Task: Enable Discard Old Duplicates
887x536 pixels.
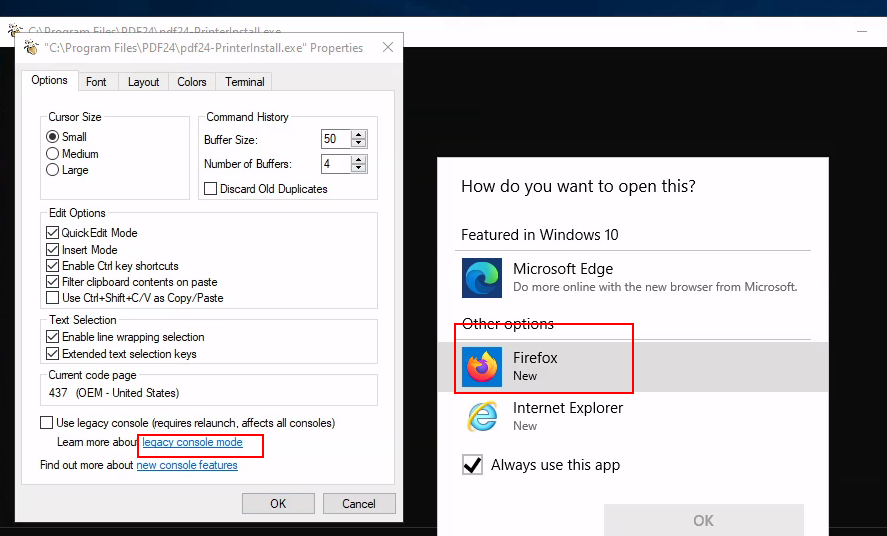Action: tap(210, 189)
